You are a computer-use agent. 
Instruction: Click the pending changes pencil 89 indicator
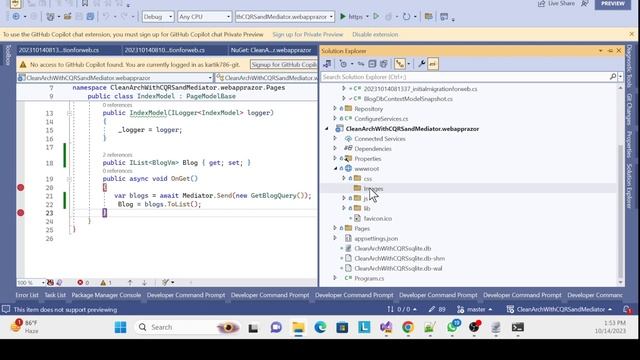pyautogui.click(x=437, y=309)
